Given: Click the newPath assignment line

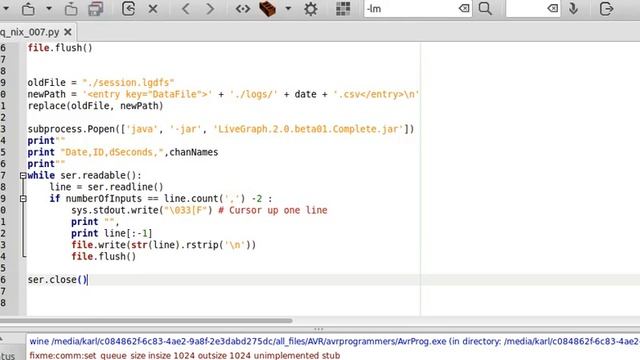Looking at the screenshot, I should [223, 94].
